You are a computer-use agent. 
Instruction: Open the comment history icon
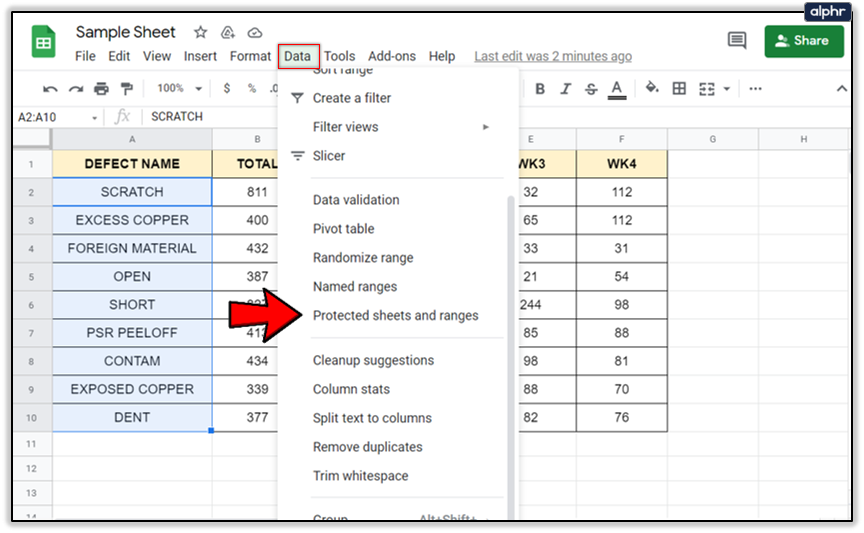click(x=737, y=41)
